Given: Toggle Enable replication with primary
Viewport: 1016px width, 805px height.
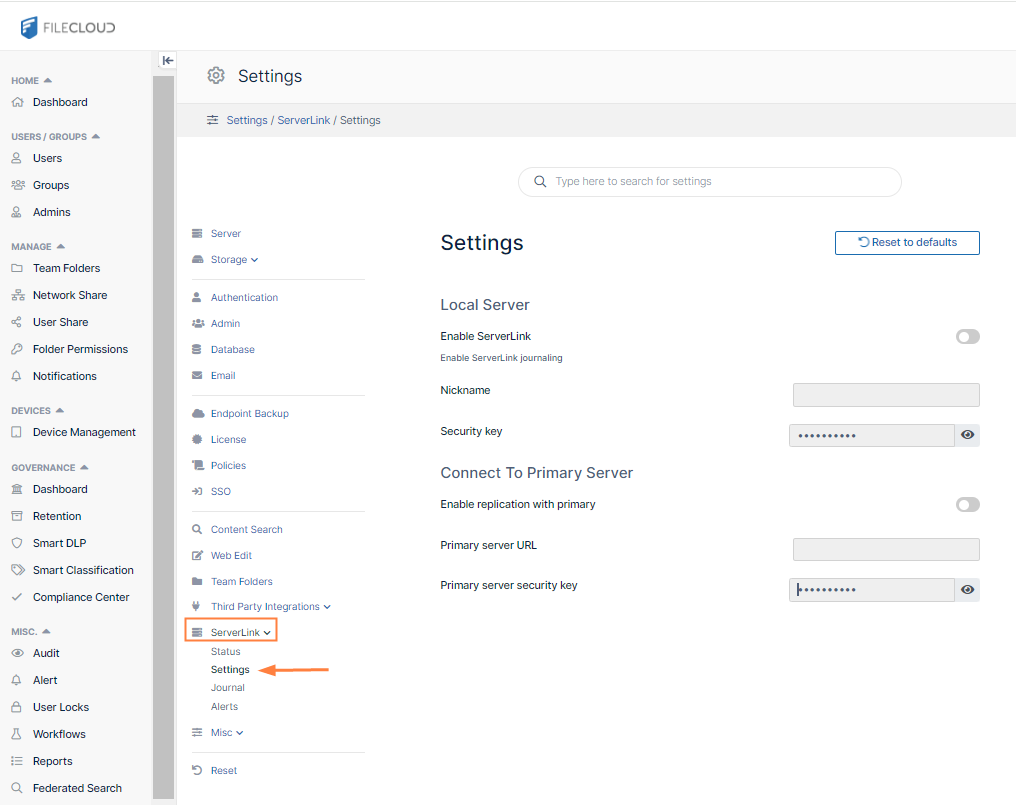Looking at the screenshot, I should (x=967, y=505).
